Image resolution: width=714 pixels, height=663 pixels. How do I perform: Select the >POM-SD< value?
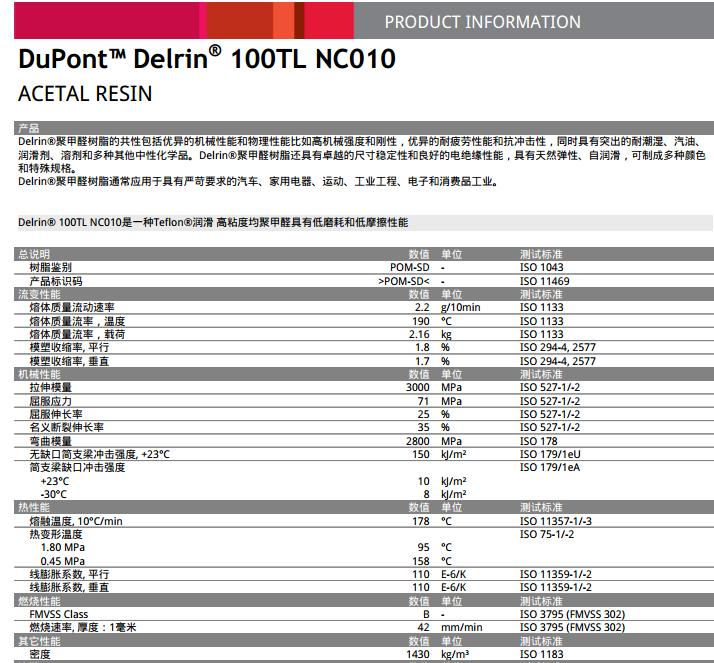point(403,281)
